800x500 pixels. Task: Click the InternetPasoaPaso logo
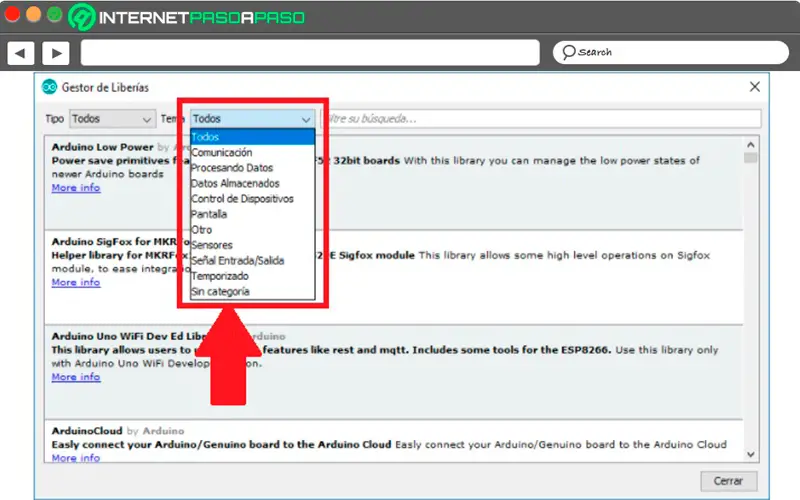(187, 17)
